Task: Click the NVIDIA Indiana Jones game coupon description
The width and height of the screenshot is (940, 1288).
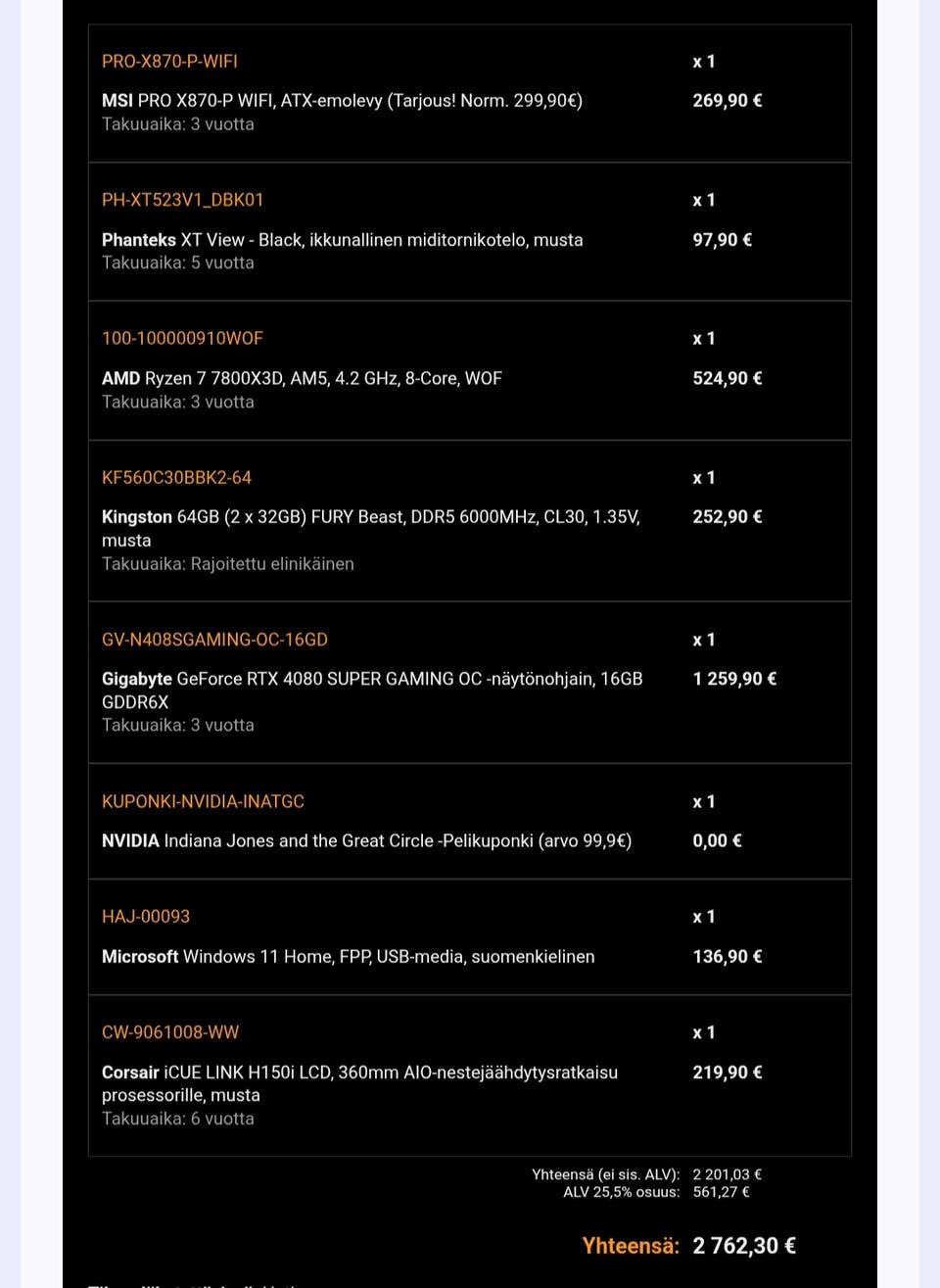Action: 366,840
